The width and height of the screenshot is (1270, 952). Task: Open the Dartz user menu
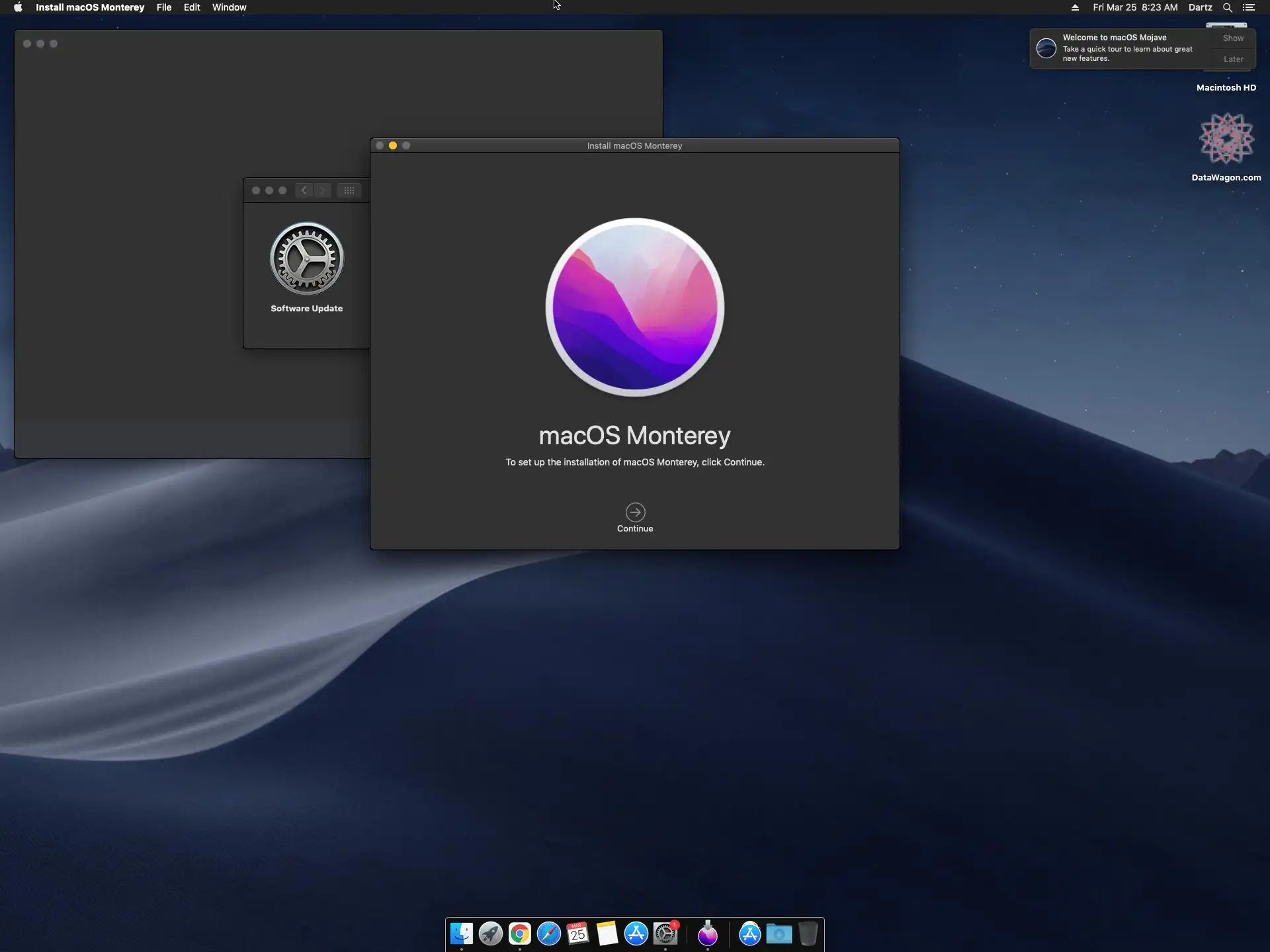[1200, 7]
